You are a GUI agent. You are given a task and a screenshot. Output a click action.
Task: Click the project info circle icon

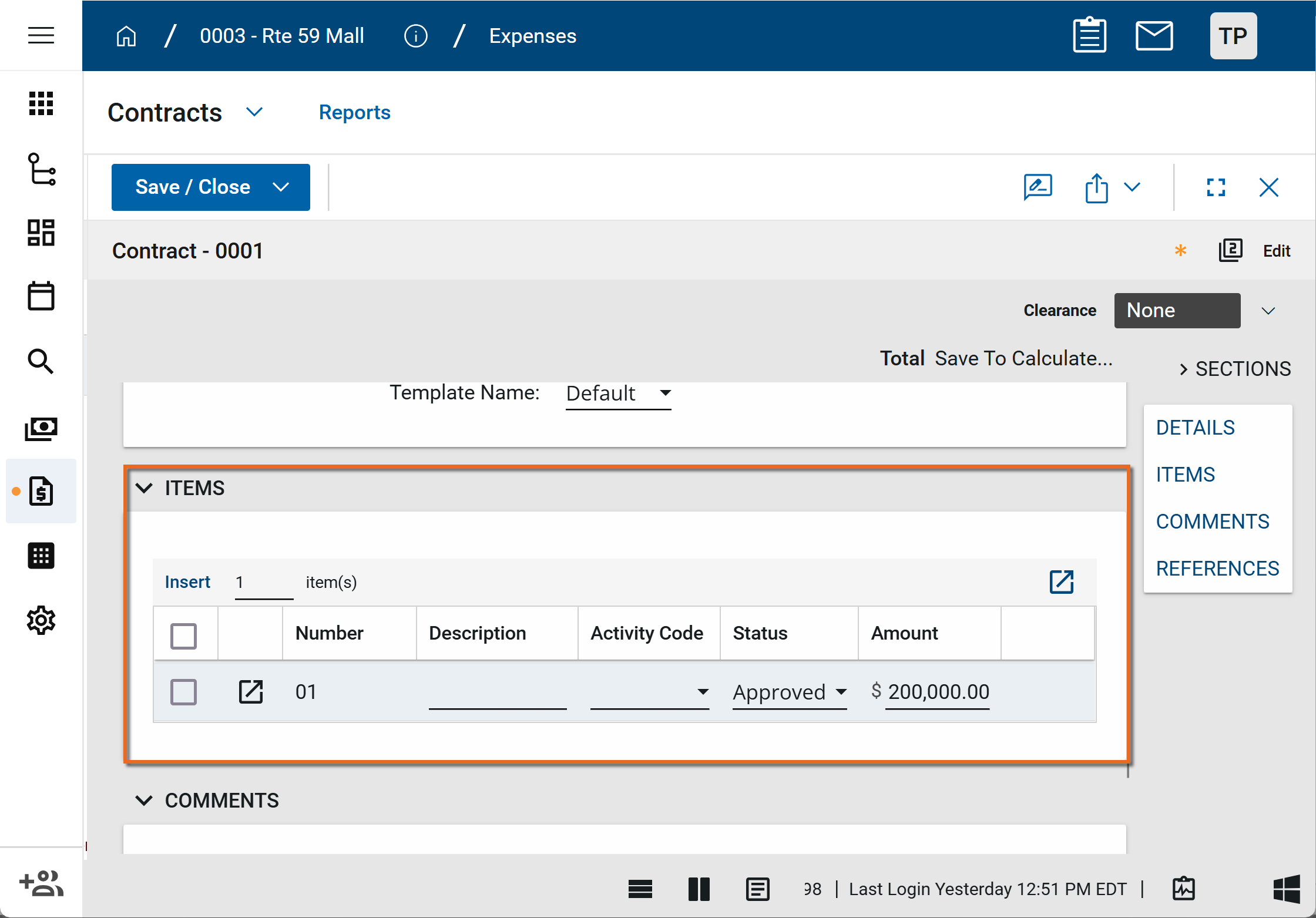415,36
